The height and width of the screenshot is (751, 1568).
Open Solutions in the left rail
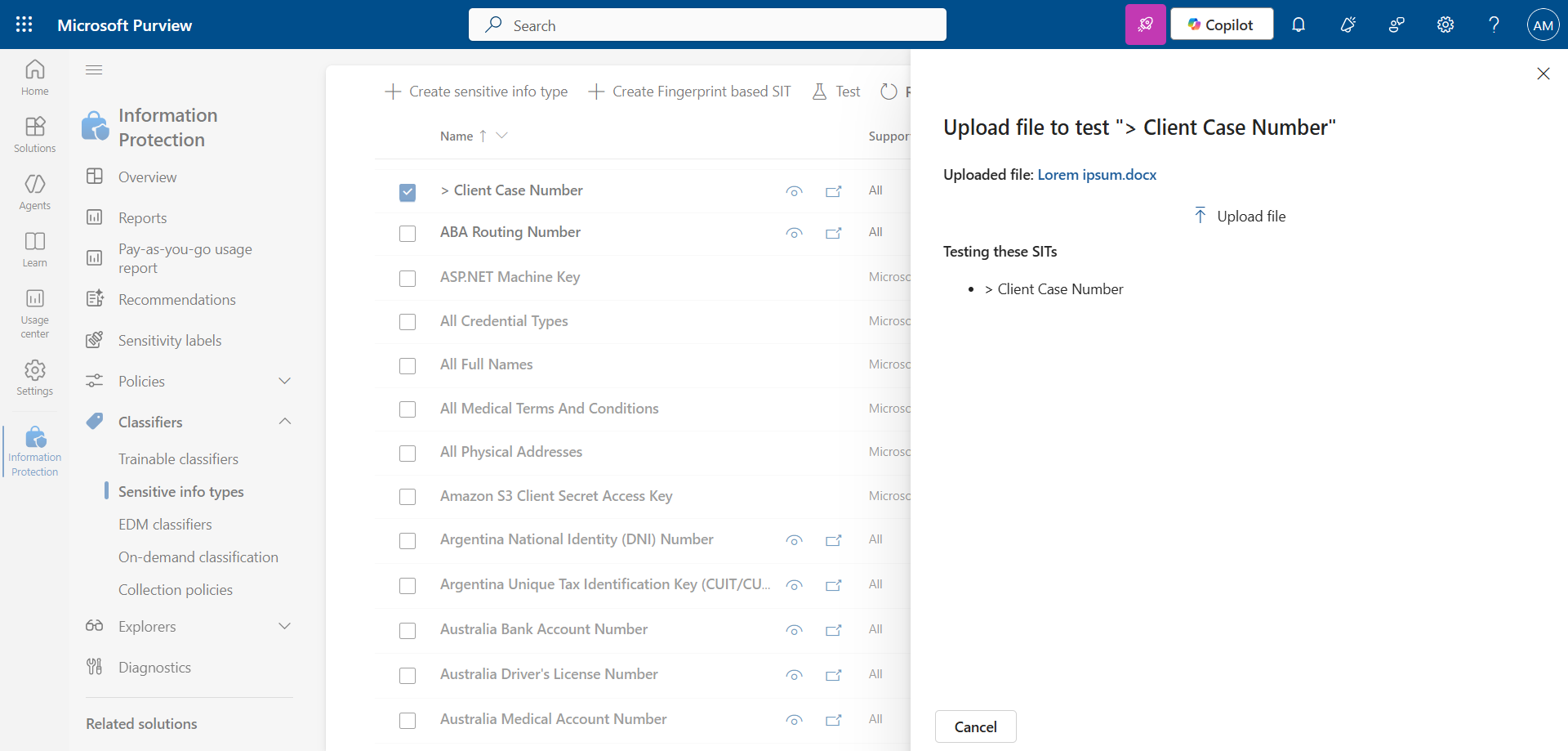[35, 135]
